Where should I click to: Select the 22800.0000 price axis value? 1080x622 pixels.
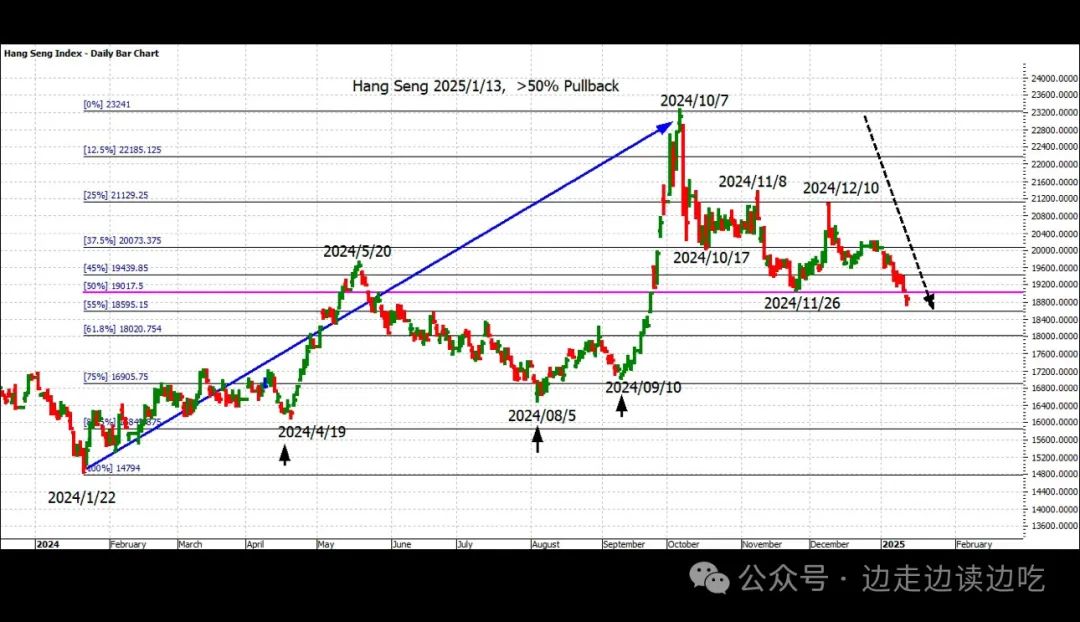1055,130
